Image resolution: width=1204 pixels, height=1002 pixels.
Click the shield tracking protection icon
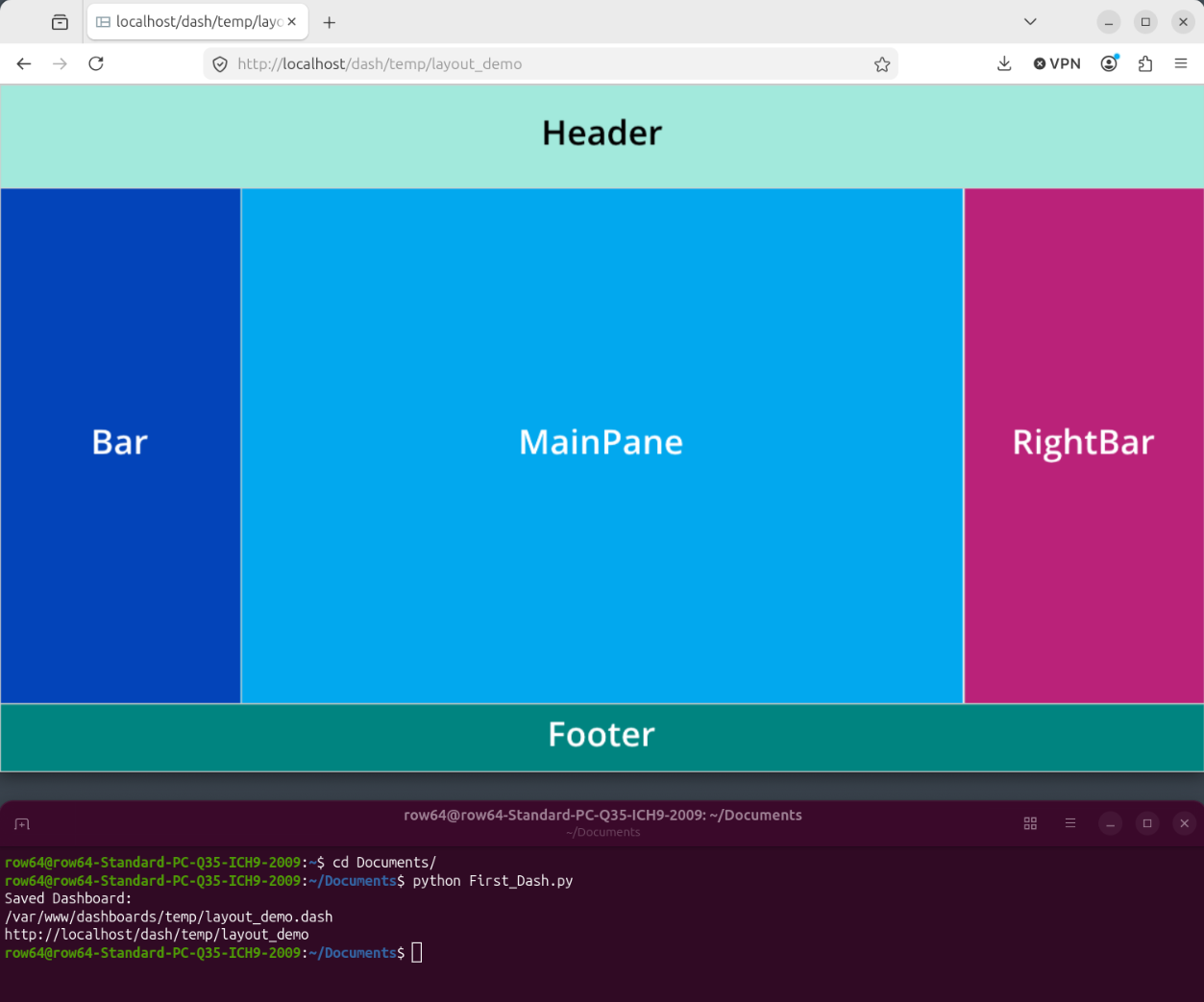click(220, 64)
